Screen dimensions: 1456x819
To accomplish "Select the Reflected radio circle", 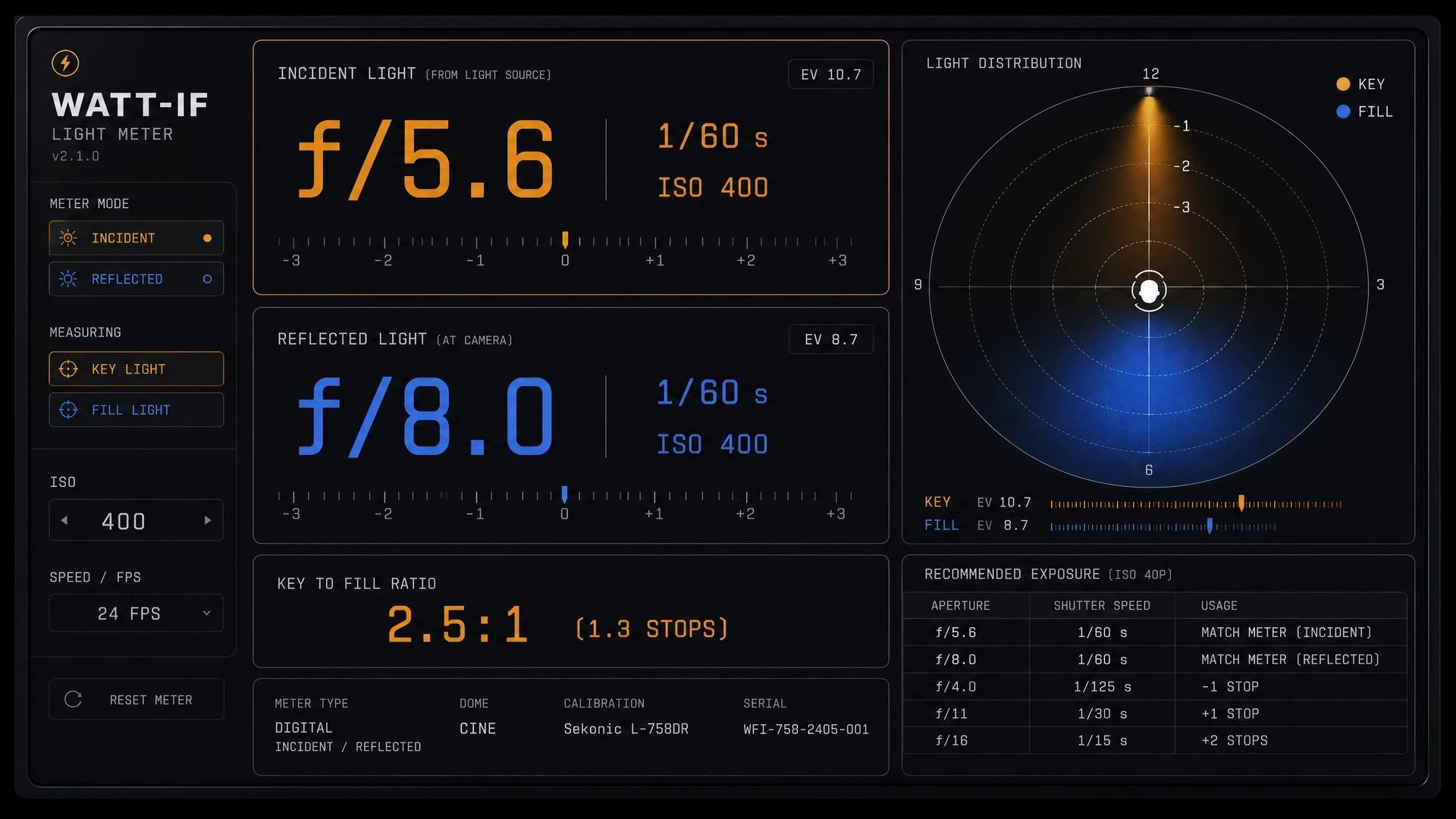I will coord(207,279).
